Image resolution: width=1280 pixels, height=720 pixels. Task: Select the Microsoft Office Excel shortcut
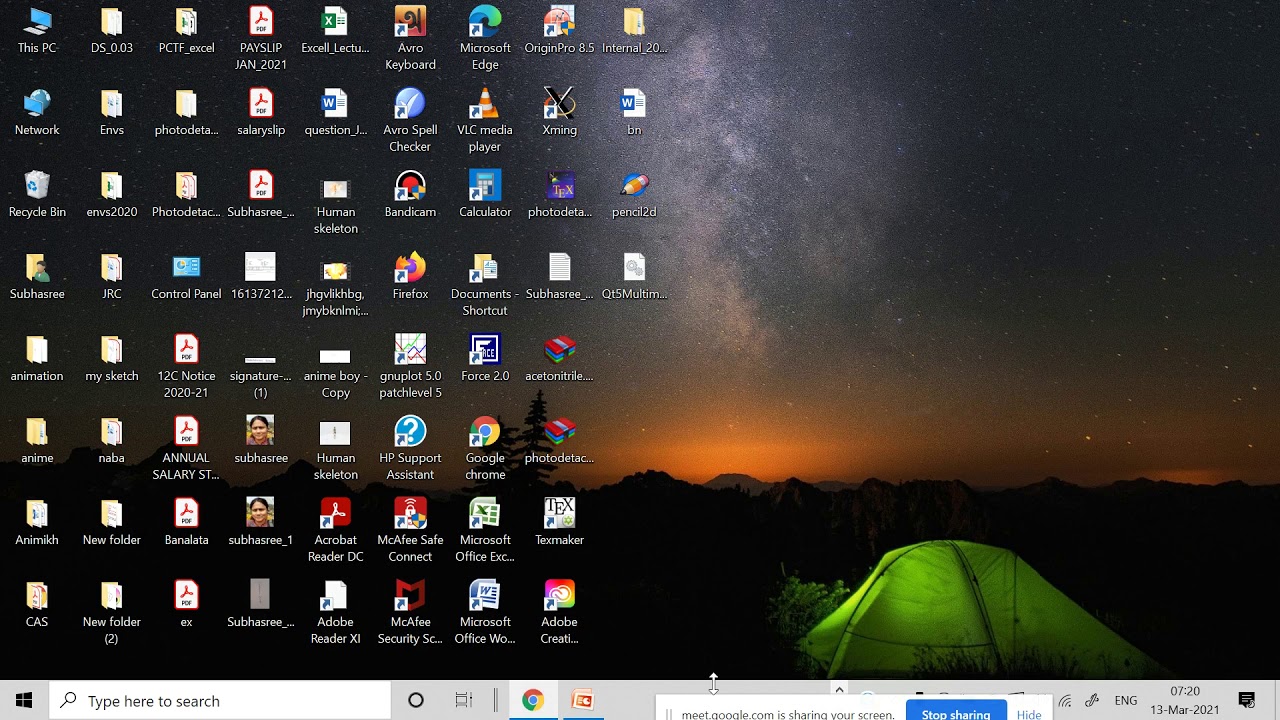(x=485, y=531)
